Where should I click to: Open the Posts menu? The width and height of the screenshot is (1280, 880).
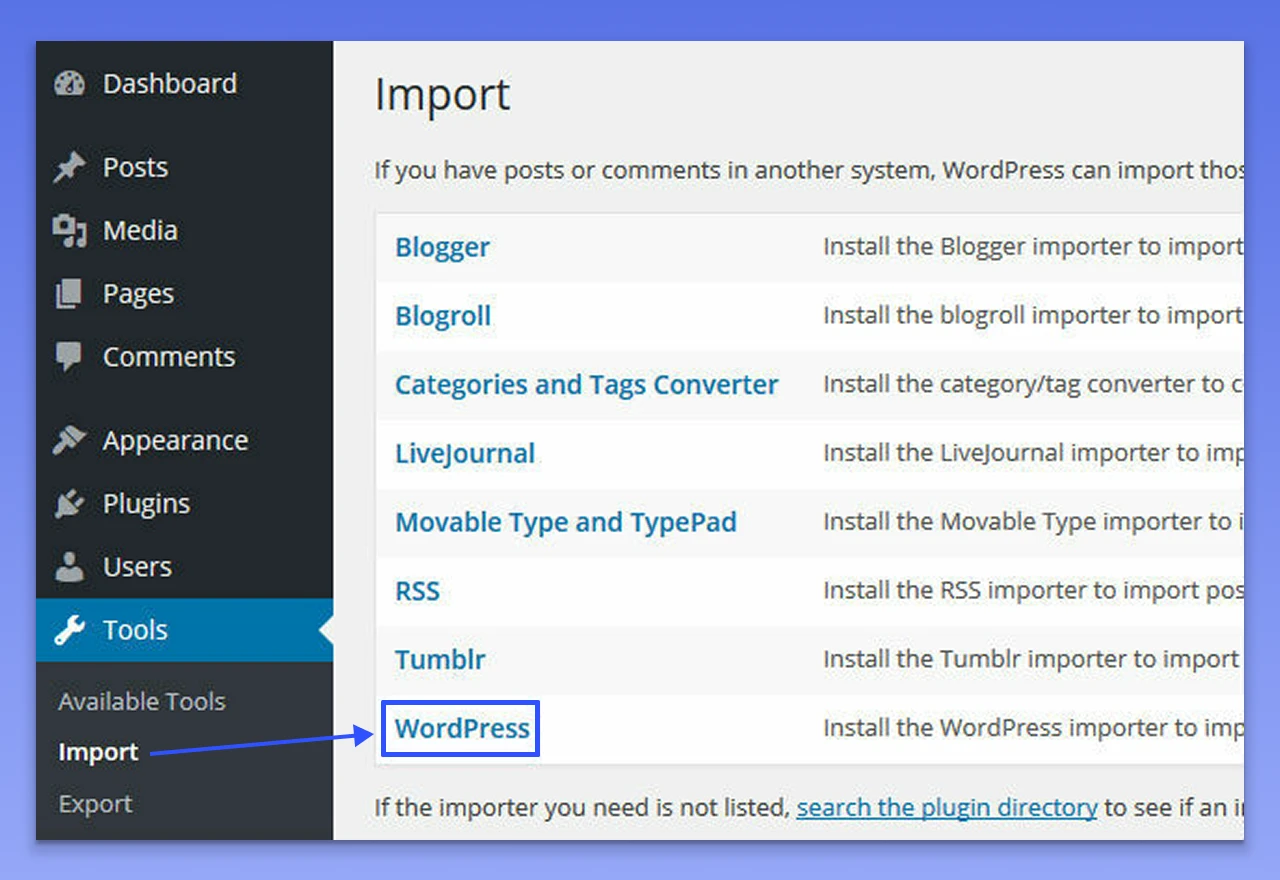tap(135, 168)
